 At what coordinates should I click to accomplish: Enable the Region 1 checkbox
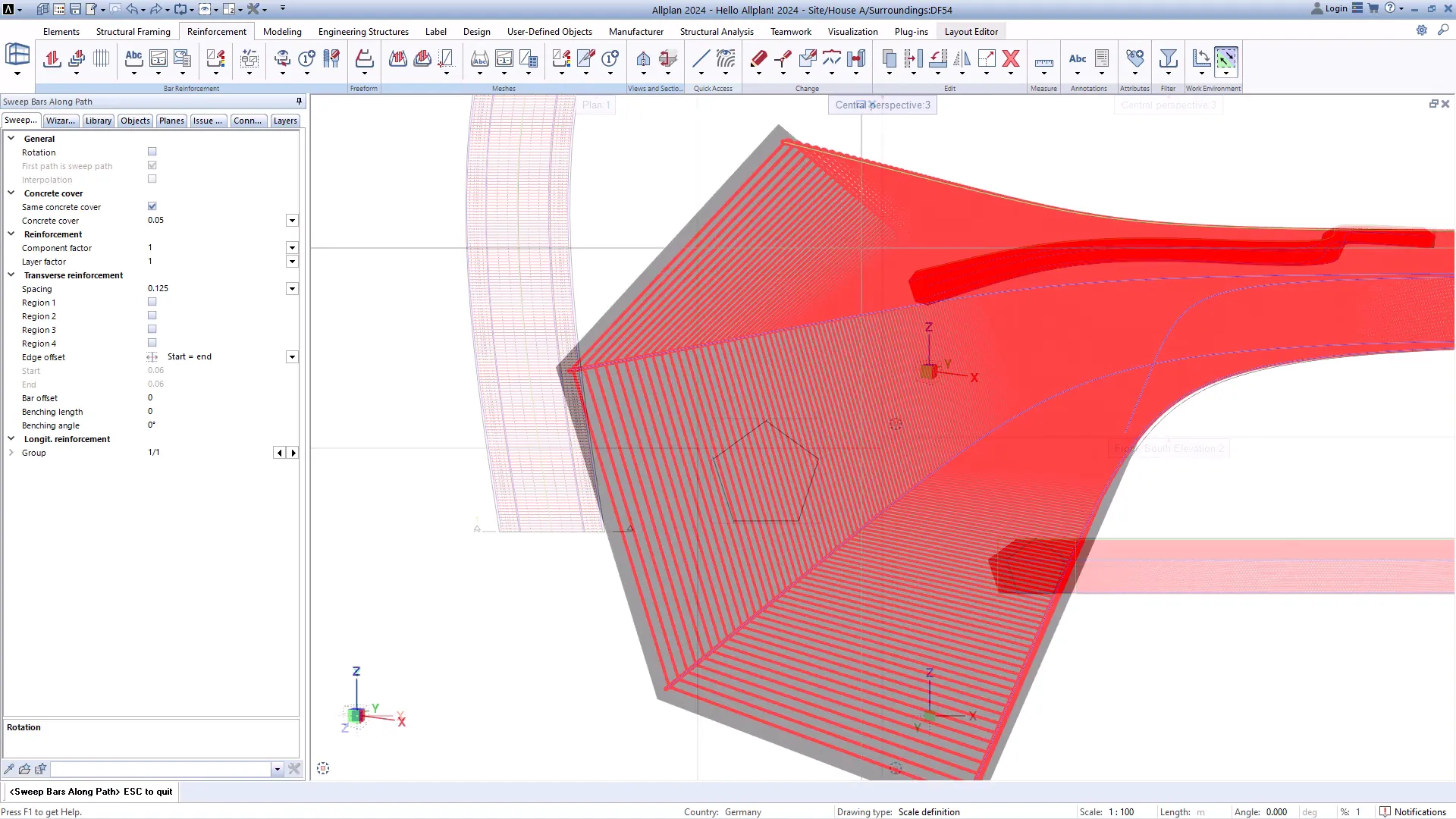click(152, 301)
